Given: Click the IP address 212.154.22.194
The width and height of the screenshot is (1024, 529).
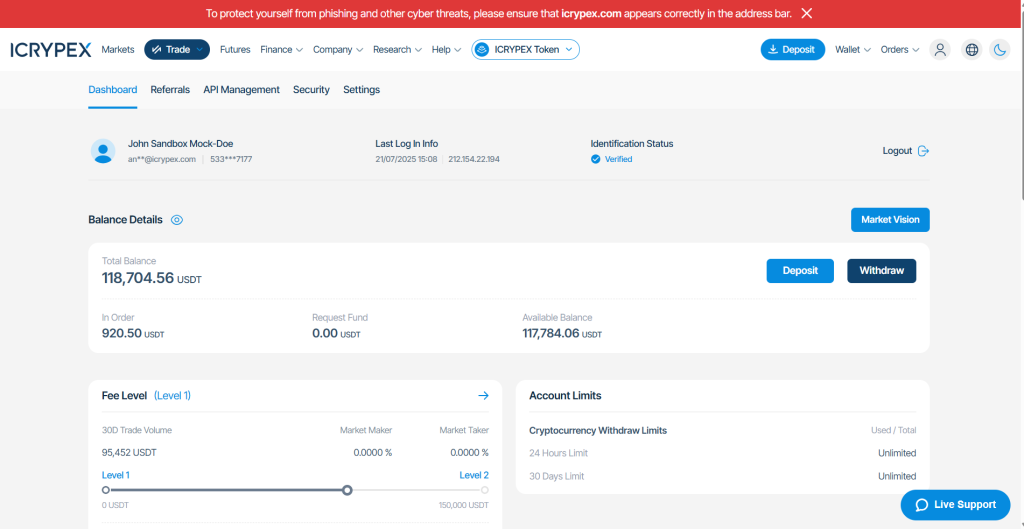Looking at the screenshot, I should (474, 159).
